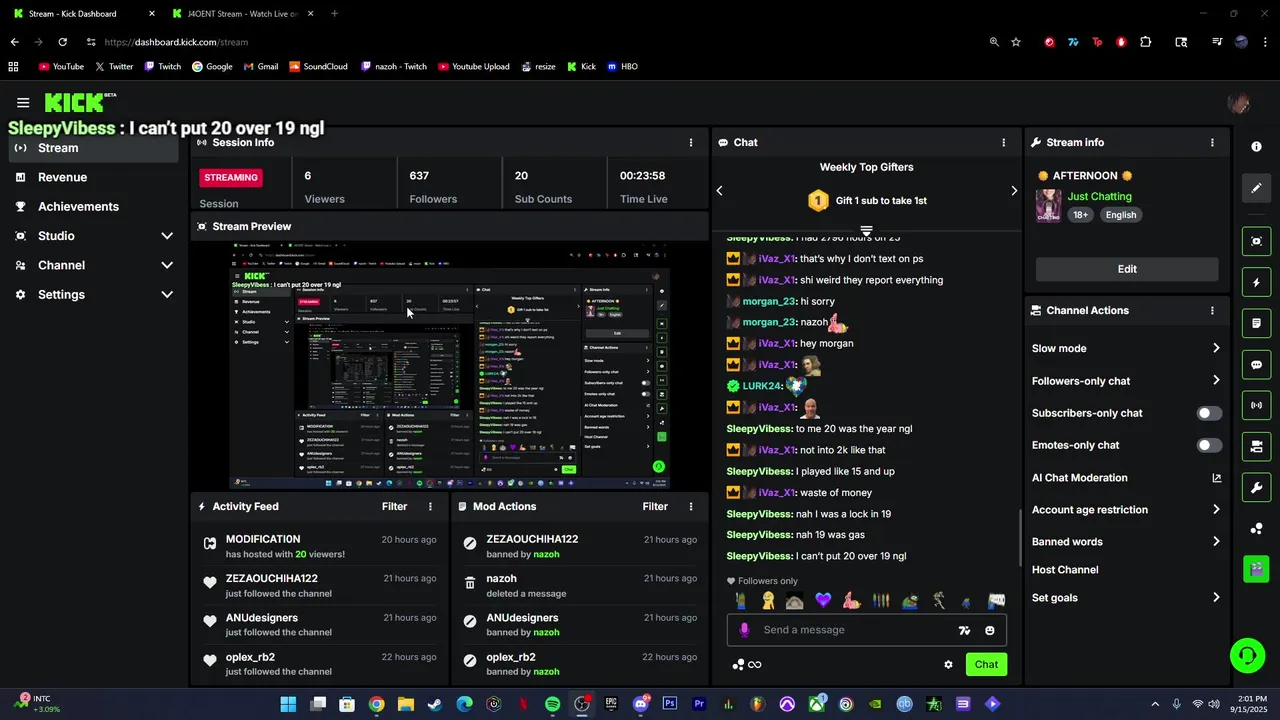Viewport: 1280px width, 720px height.
Task: Open Activity Feed three-dot menu
Action: click(431, 506)
